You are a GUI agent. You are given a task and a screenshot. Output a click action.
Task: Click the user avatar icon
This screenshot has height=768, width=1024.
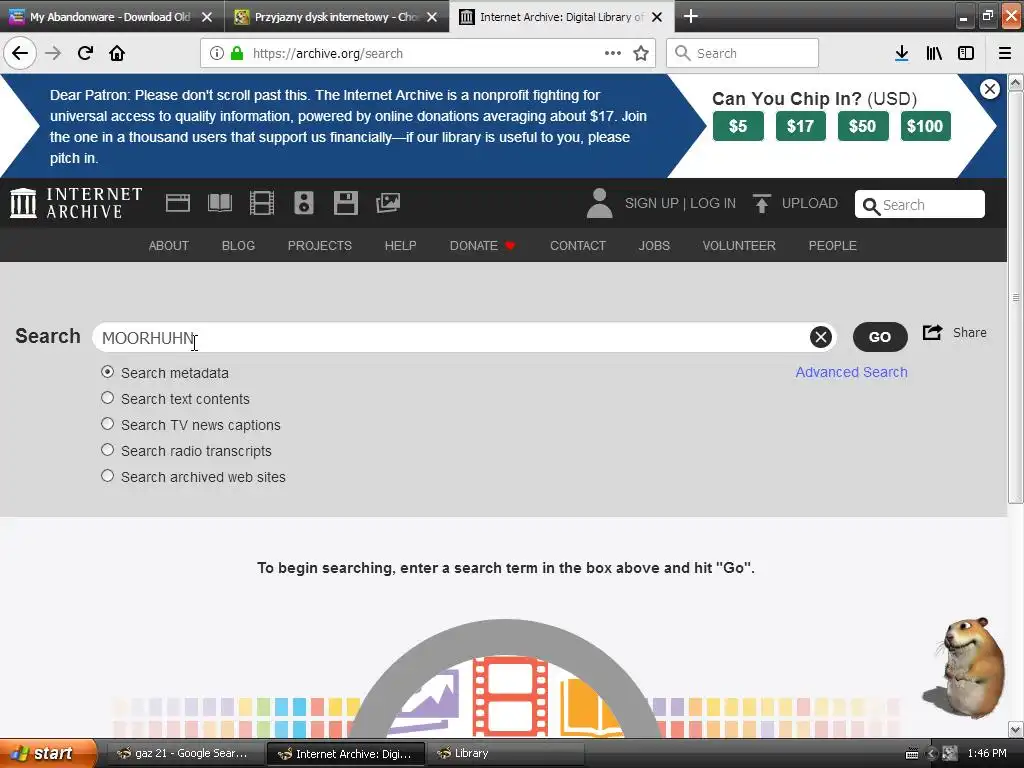click(x=599, y=203)
